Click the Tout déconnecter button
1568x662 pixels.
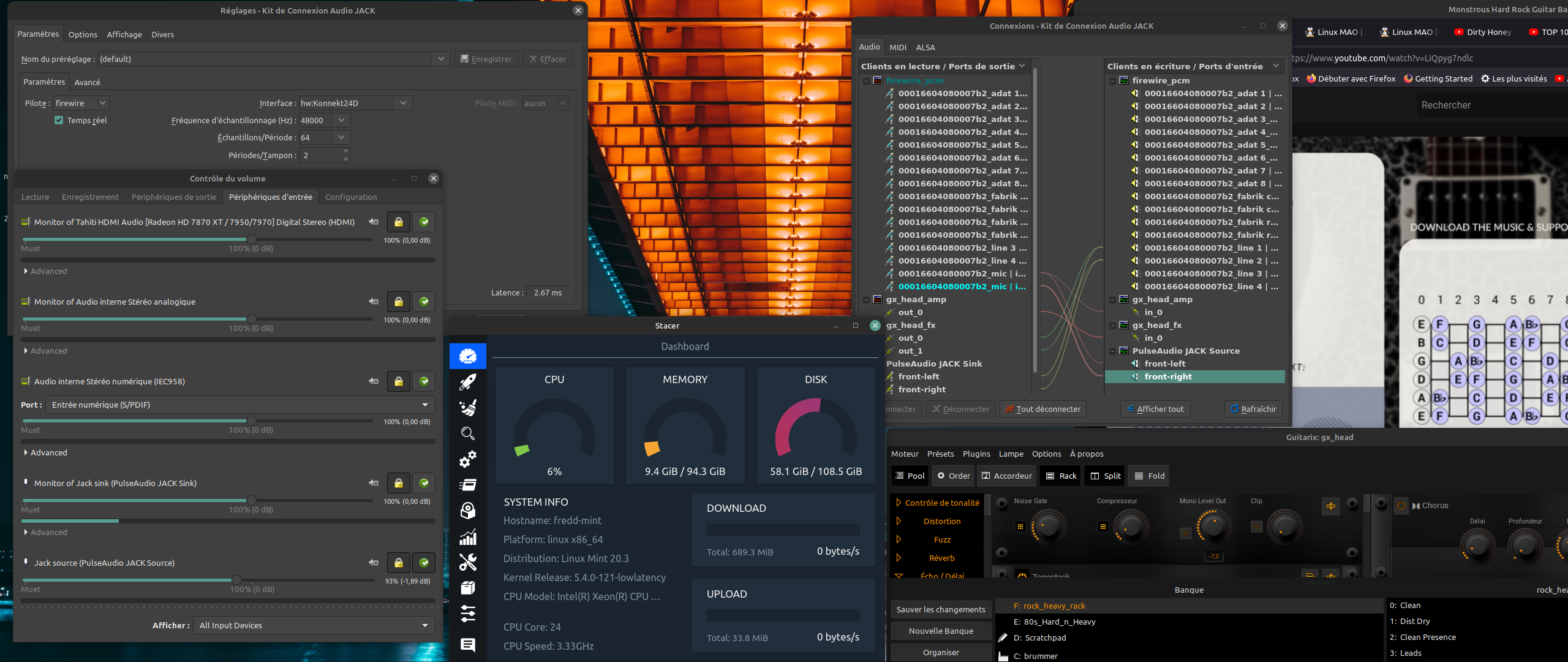[x=1042, y=409]
